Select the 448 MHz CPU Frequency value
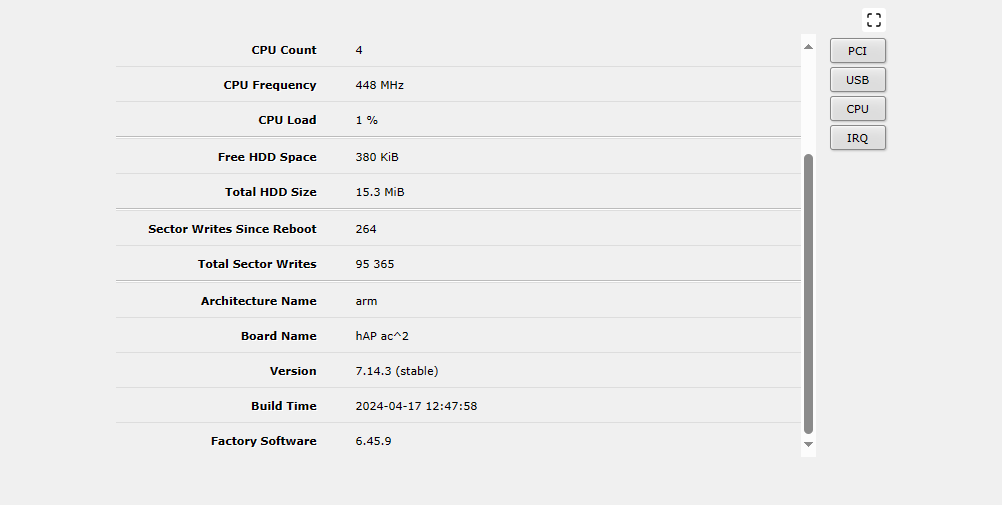 379,85
